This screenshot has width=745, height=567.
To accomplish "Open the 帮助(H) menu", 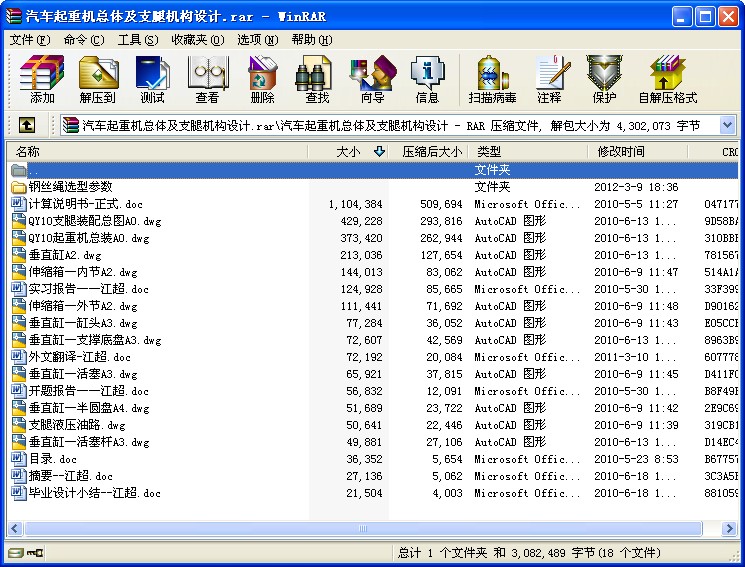I will pyautogui.click(x=312, y=40).
